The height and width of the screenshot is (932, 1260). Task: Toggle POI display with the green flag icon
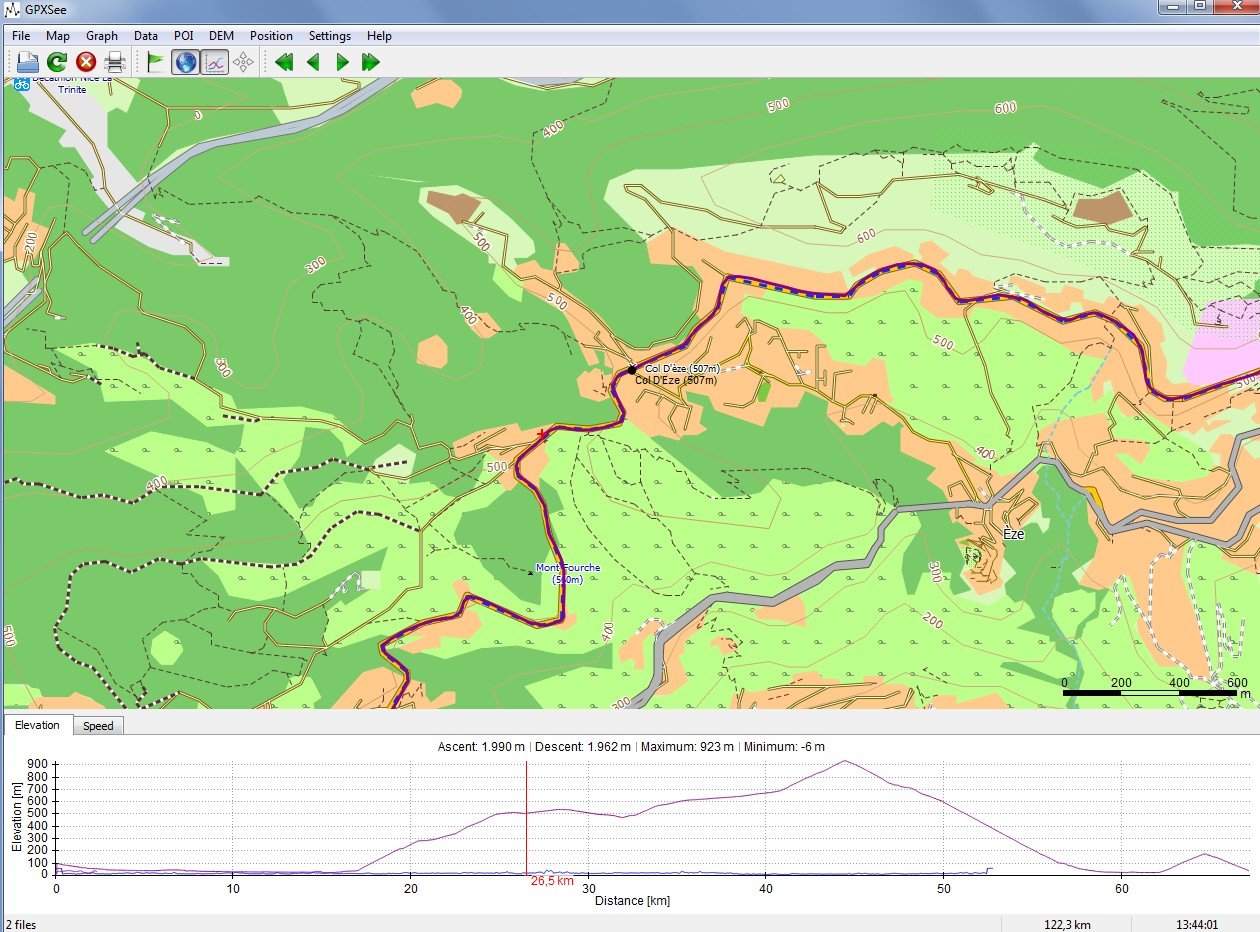point(155,62)
